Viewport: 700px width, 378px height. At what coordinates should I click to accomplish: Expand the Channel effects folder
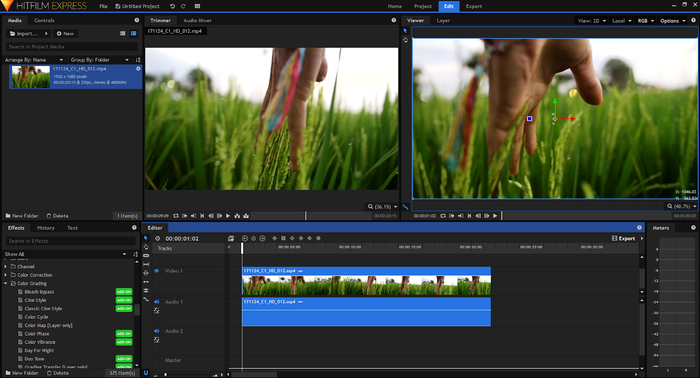tap(5, 266)
